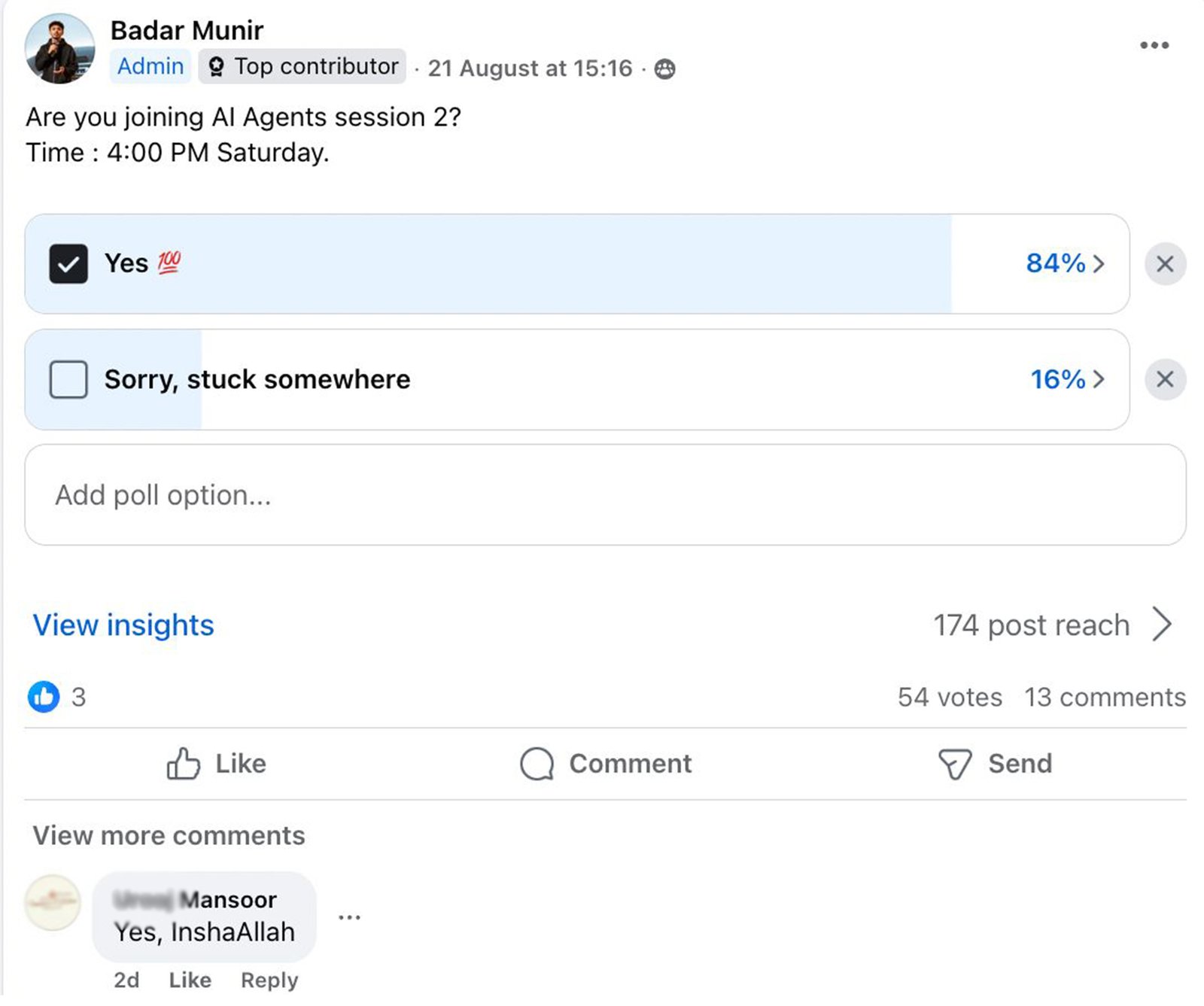Click the Send button on the post
Viewport: 1204px width, 1006px height.
tap(995, 764)
